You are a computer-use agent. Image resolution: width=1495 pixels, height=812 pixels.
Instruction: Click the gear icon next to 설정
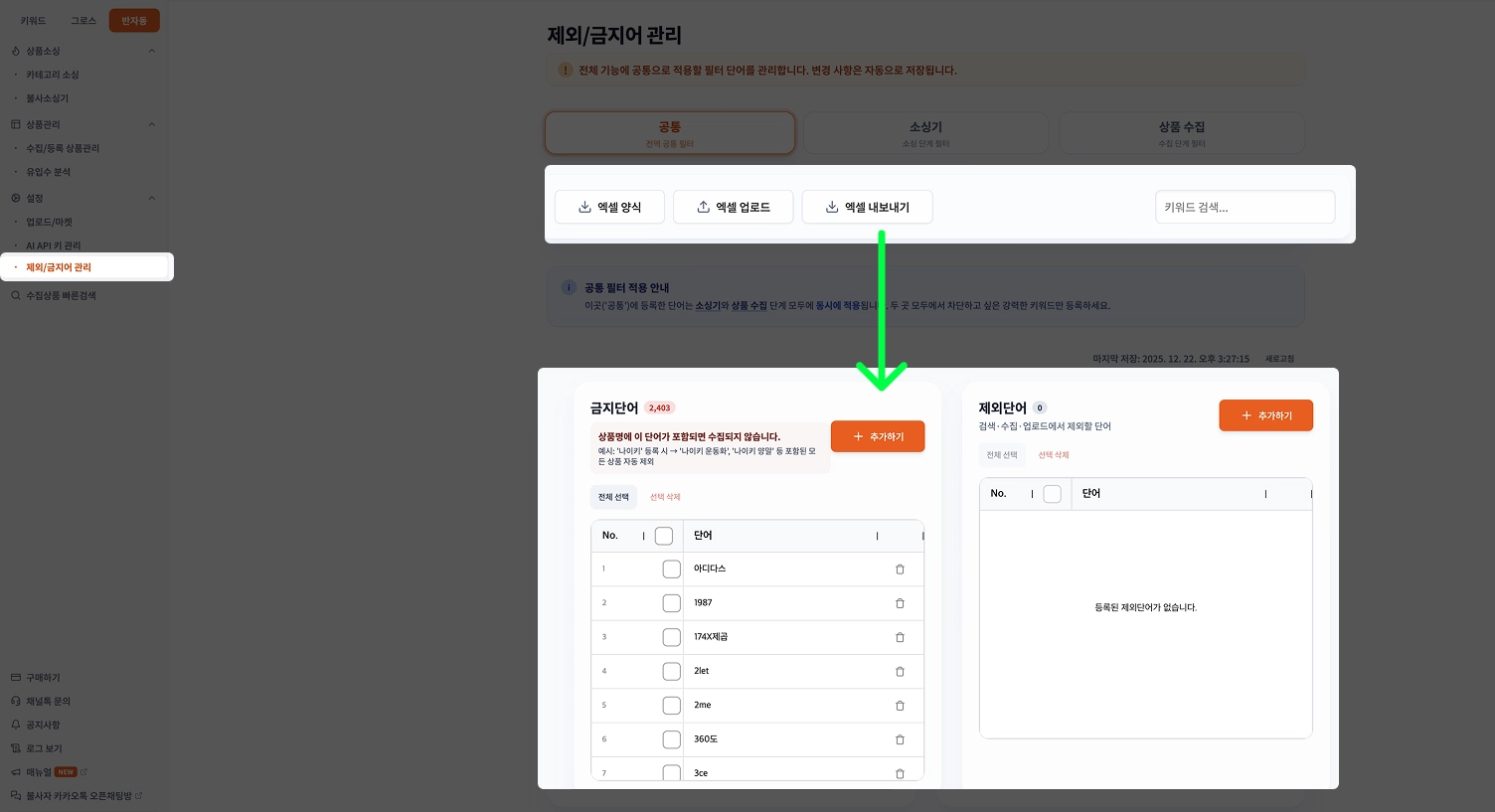pyautogui.click(x=16, y=198)
